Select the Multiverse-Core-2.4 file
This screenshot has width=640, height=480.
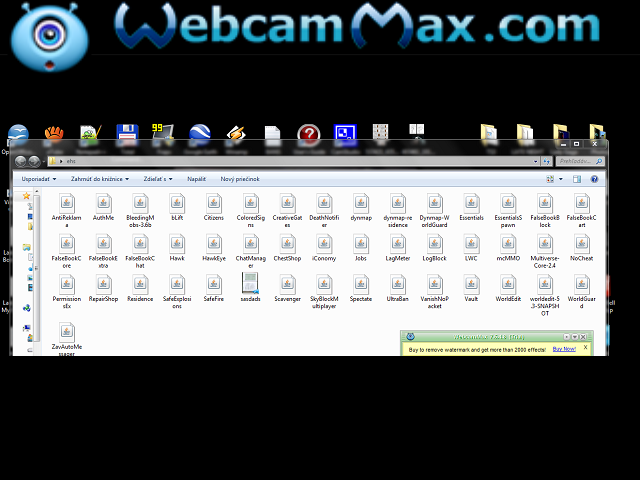point(545,251)
